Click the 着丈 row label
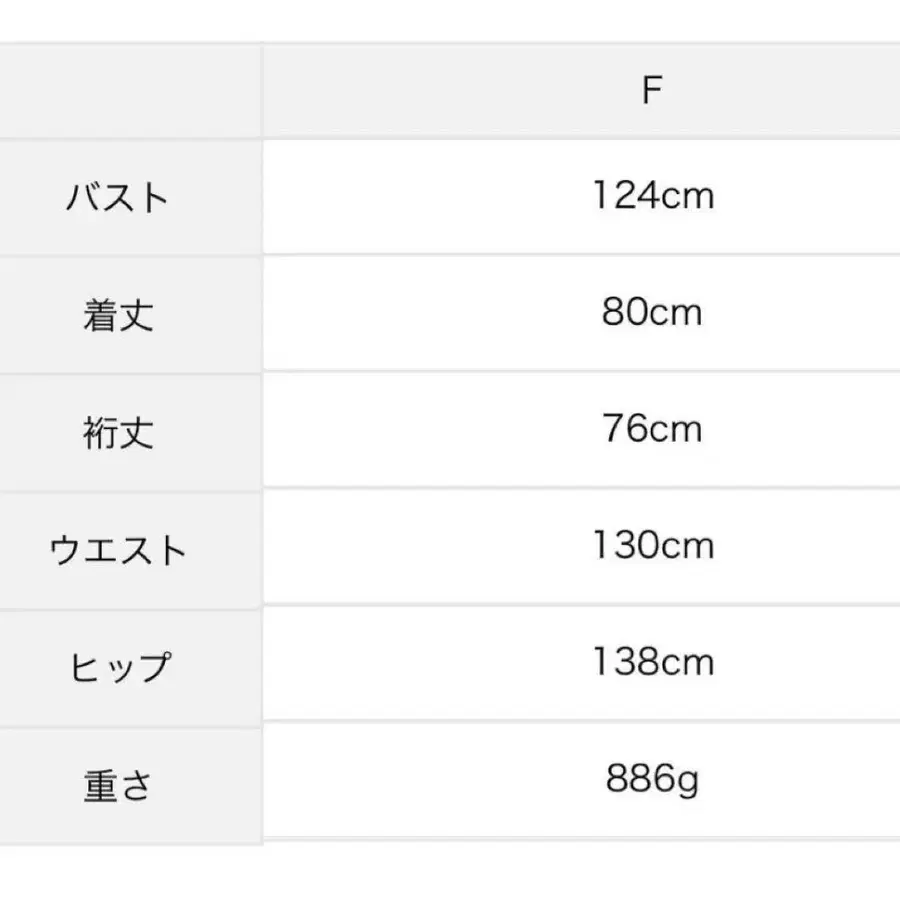Viewport: 900px width, 900px height. click(x=118, y=315)
